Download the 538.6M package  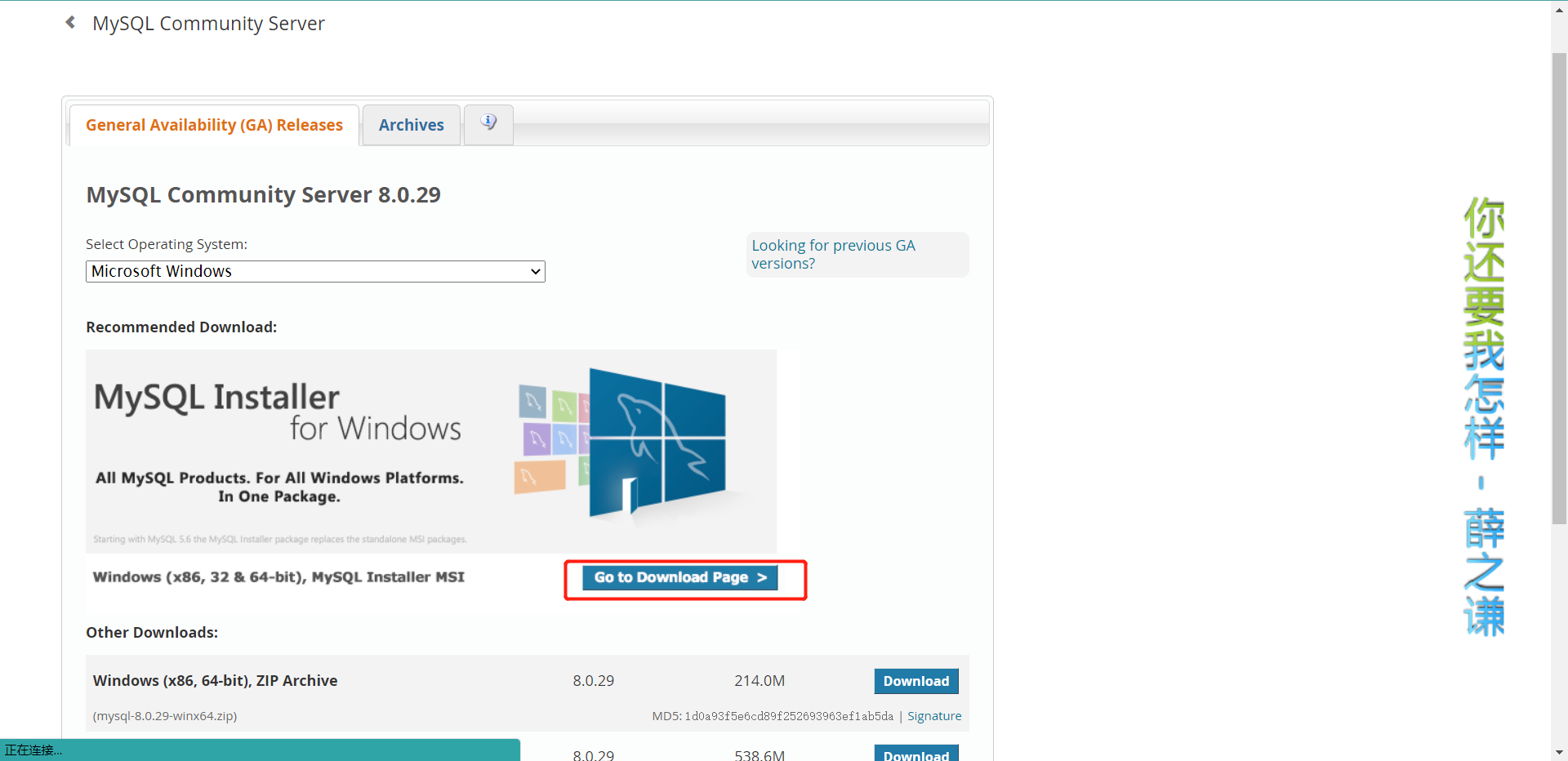(916, 754)
